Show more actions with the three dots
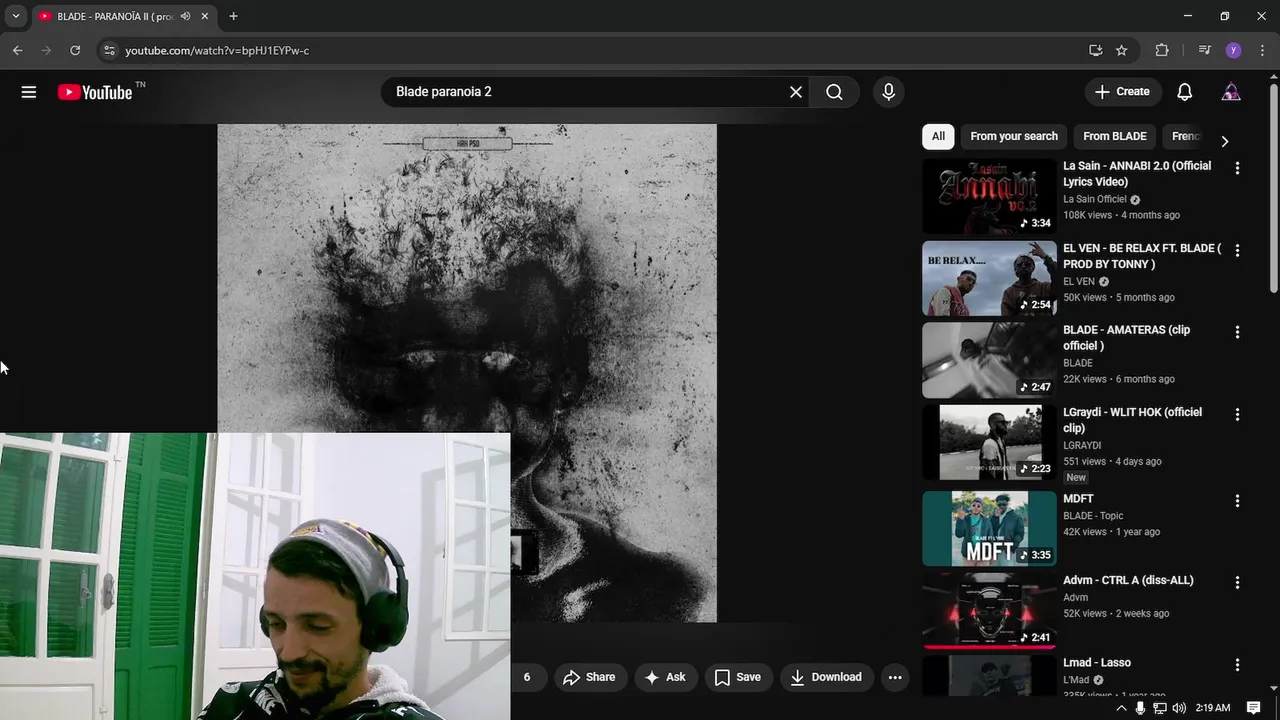The width and height of the screenshot is (1280, 720). [x=895, y=677]
